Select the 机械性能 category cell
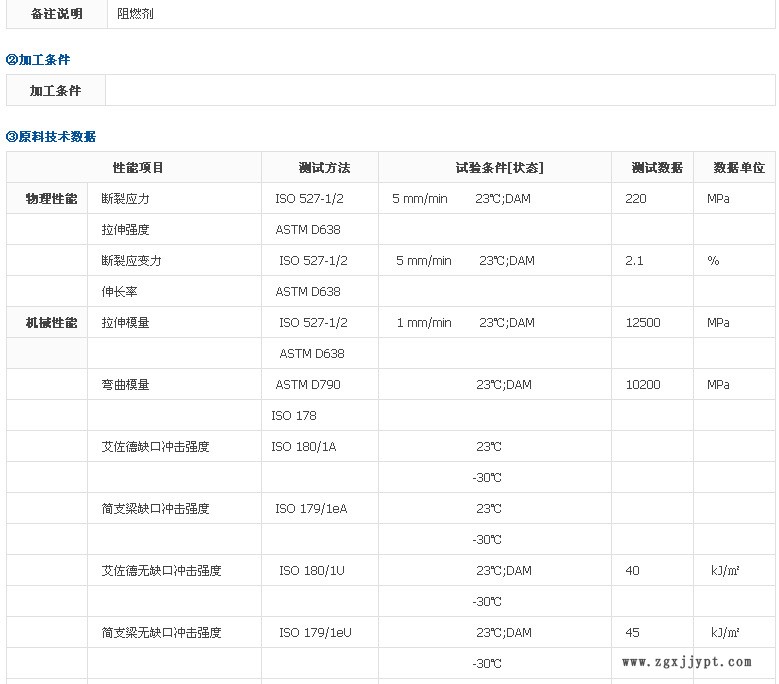Image resolution: width=779 pixels, height=684 pixels. coord(51,323)
